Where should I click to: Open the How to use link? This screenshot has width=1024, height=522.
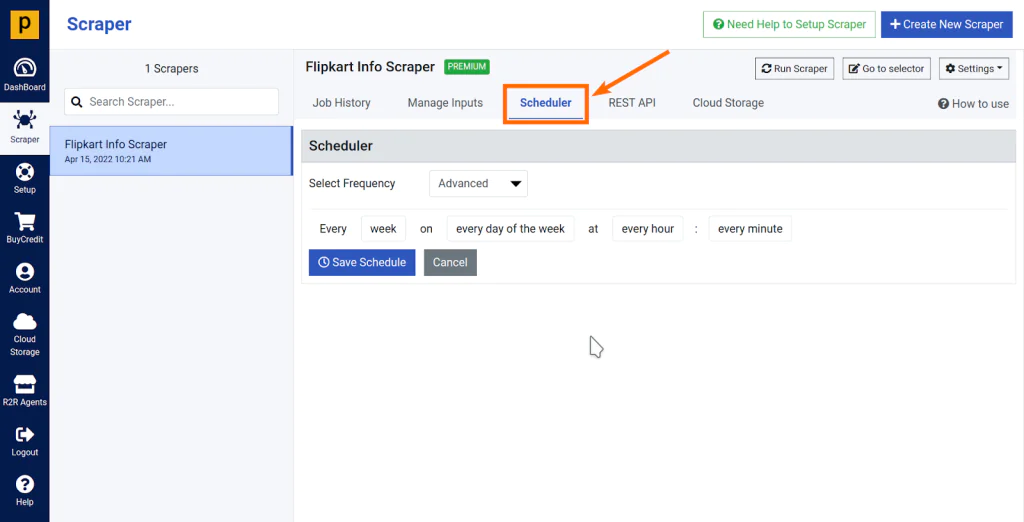pos(973,103)
